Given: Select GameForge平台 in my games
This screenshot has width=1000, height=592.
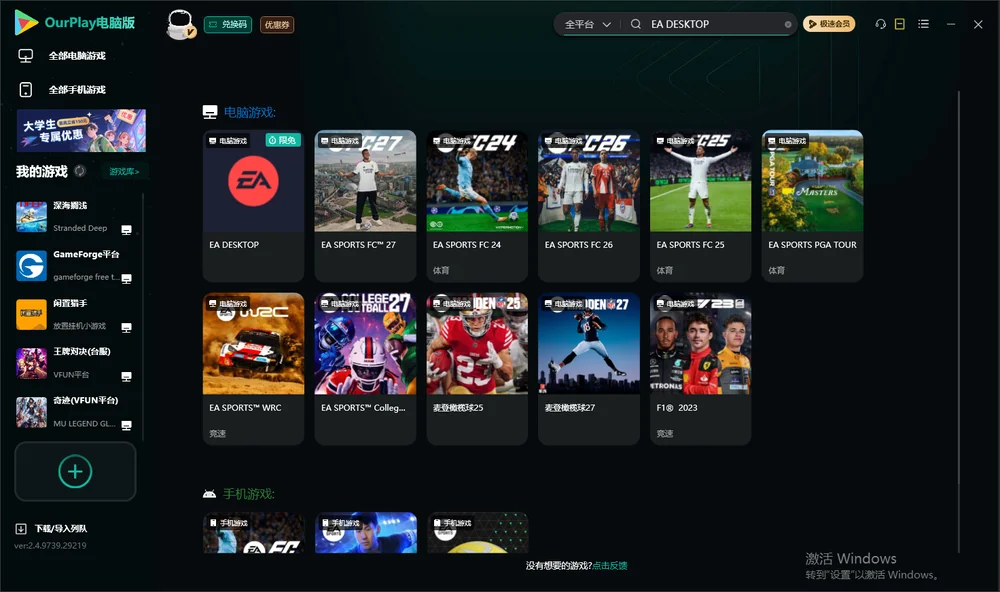Looking at the screenshot, I should [75, 265].
